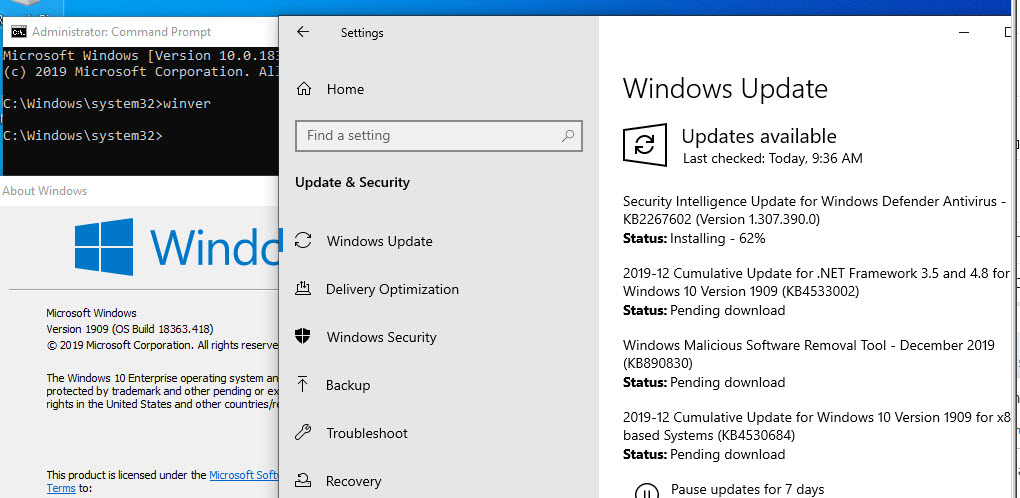Click the Troubleshoot wrench icon
The image size is (1020, 498).
pyautogui.click(x=303, y=432)
